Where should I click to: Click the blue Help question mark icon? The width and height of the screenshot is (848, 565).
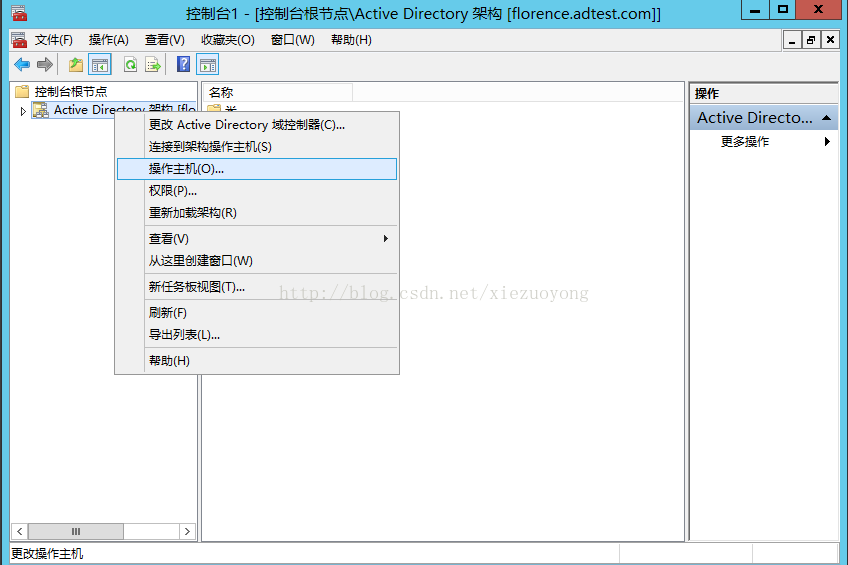(183, 64)
